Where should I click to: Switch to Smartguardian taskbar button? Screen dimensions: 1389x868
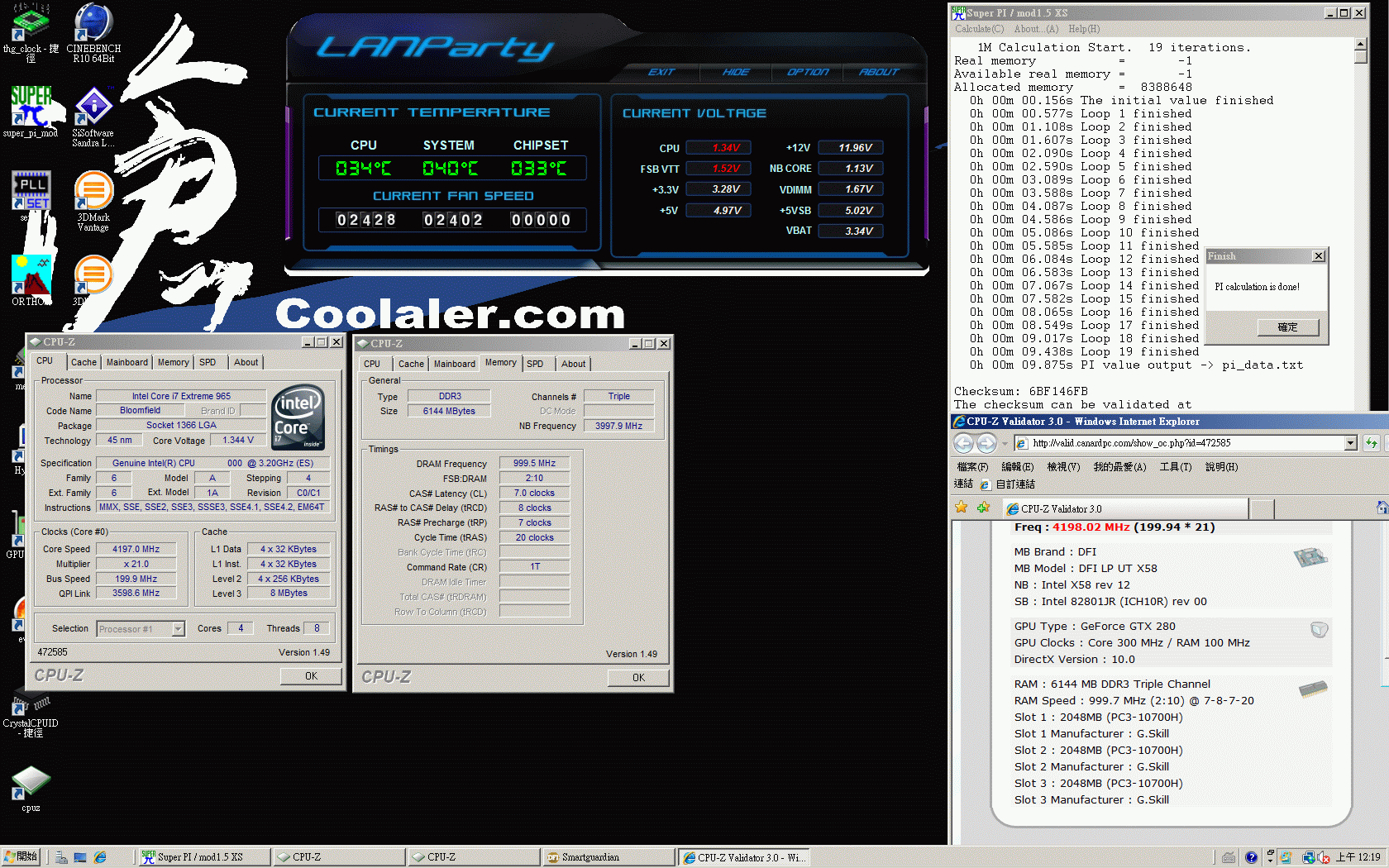point(609,857)
